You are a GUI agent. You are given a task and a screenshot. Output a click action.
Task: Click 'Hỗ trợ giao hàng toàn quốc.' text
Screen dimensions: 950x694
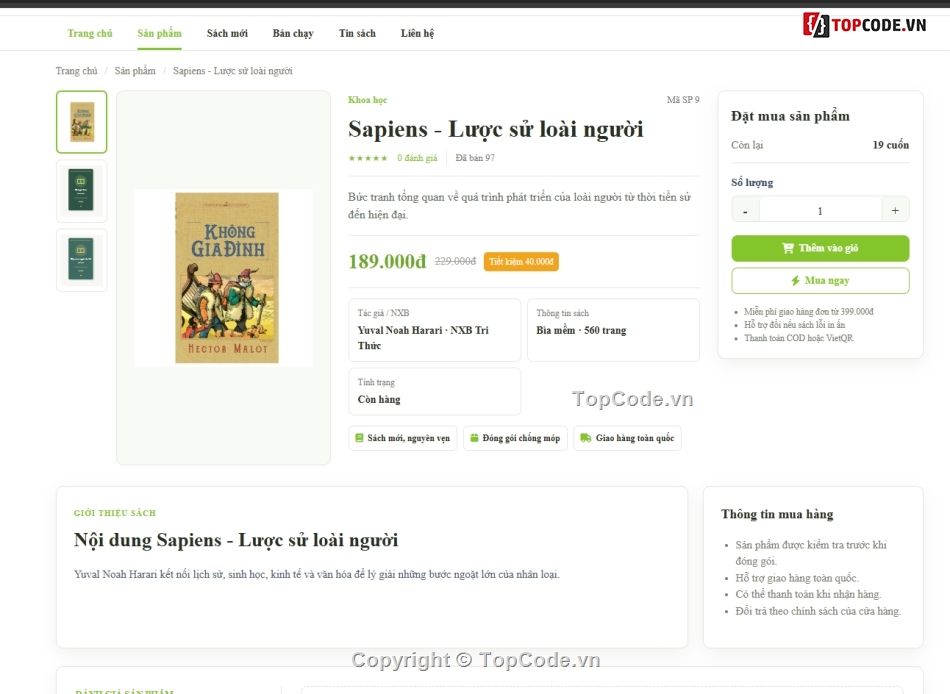click(x=797, y=578)
